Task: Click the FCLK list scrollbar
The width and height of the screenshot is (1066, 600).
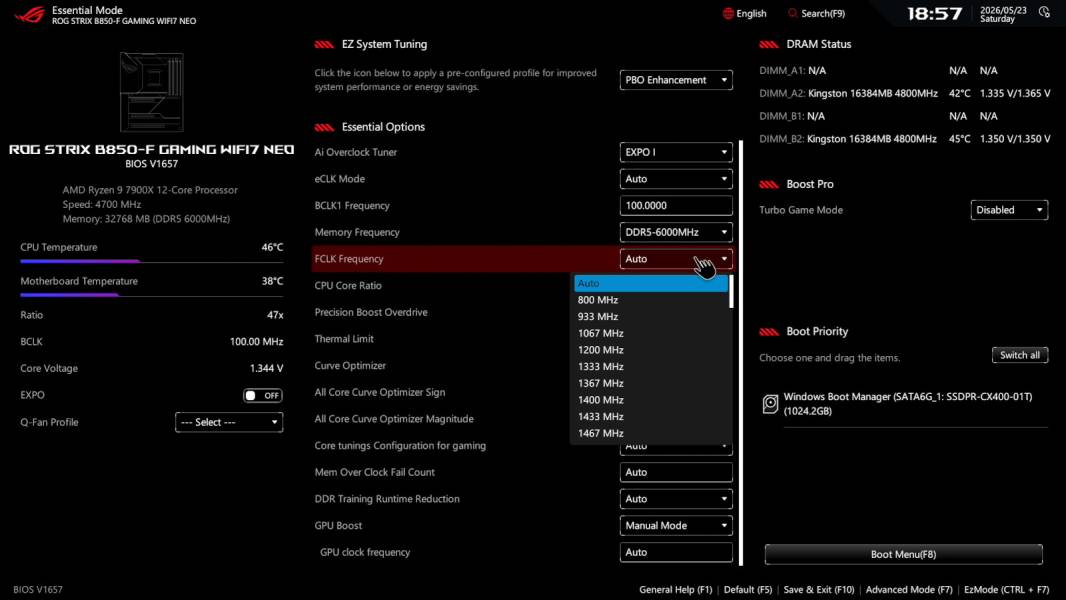Action: click(731, 291)
